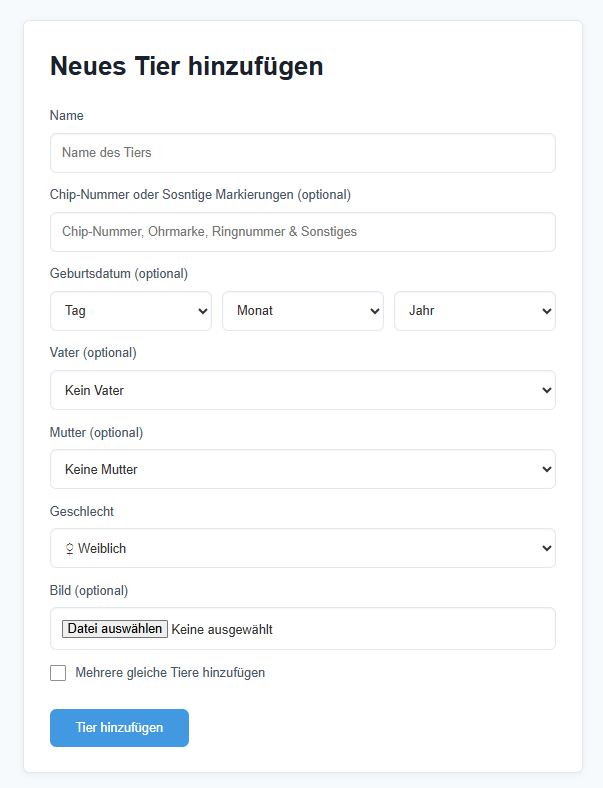Click the chevron arrow on Vater select
603x788 pixels.
click(547, 390)
